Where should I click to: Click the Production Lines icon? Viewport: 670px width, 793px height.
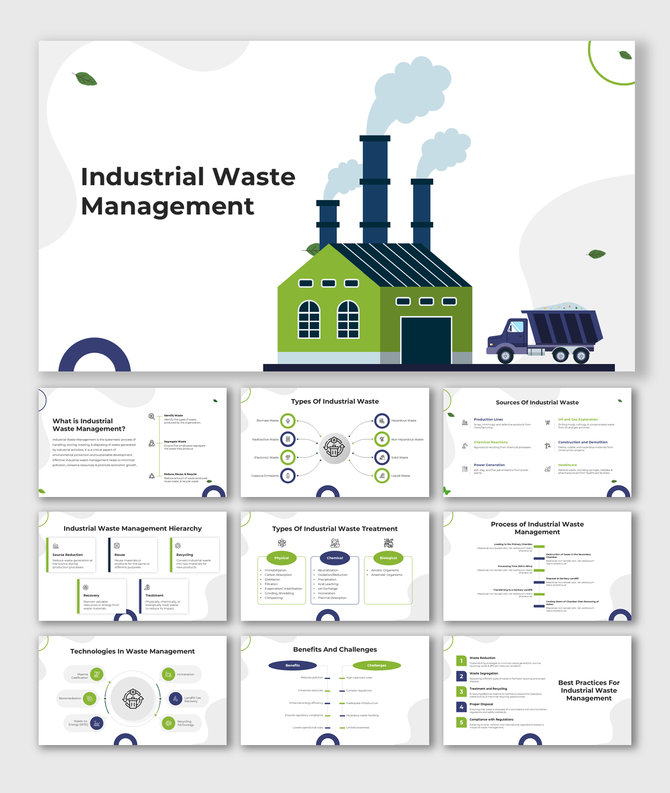(x=465, y=422)
